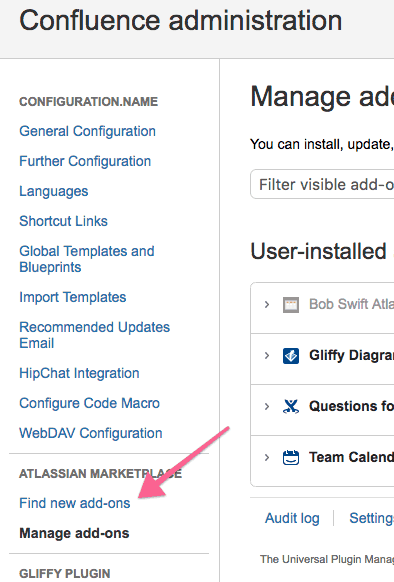Open HipChat Integration settings

pyautogui.click(x=79, y=373)
